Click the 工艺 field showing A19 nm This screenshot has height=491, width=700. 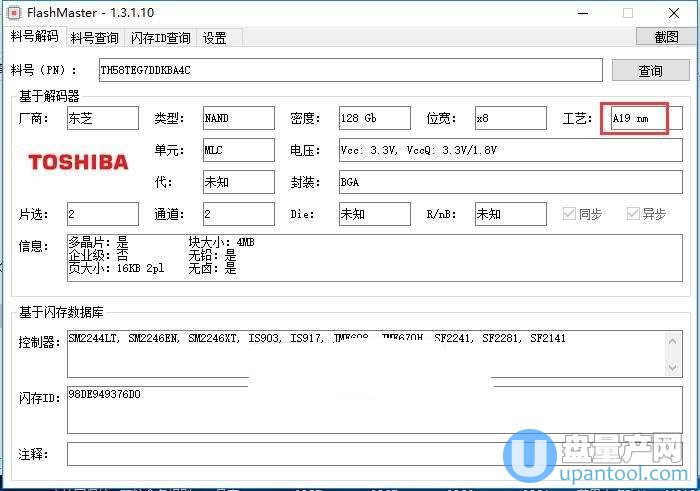pos(641,118)
